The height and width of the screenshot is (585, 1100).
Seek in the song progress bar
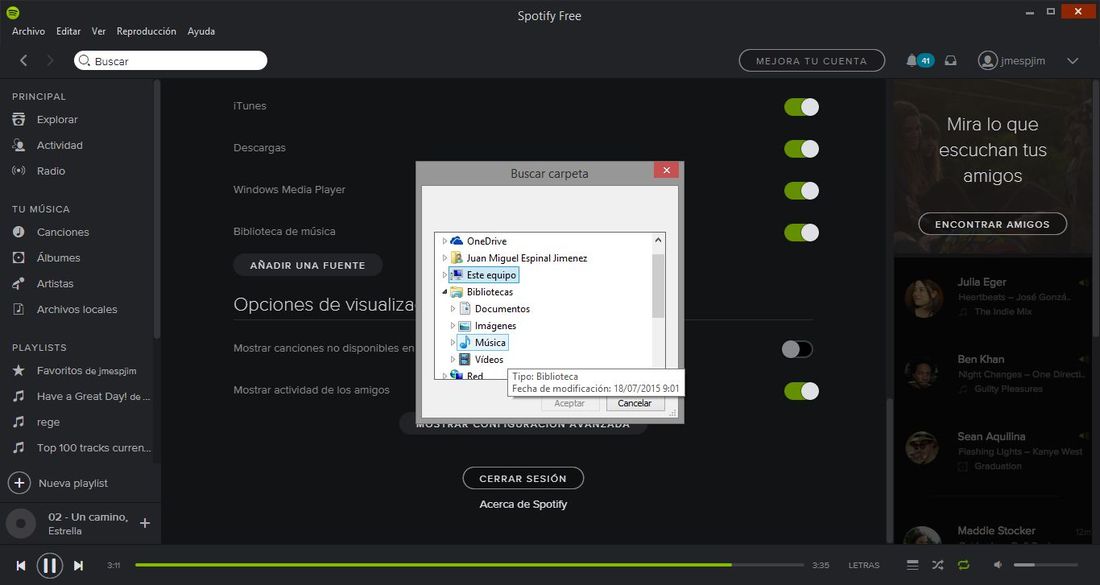point(469,565)
